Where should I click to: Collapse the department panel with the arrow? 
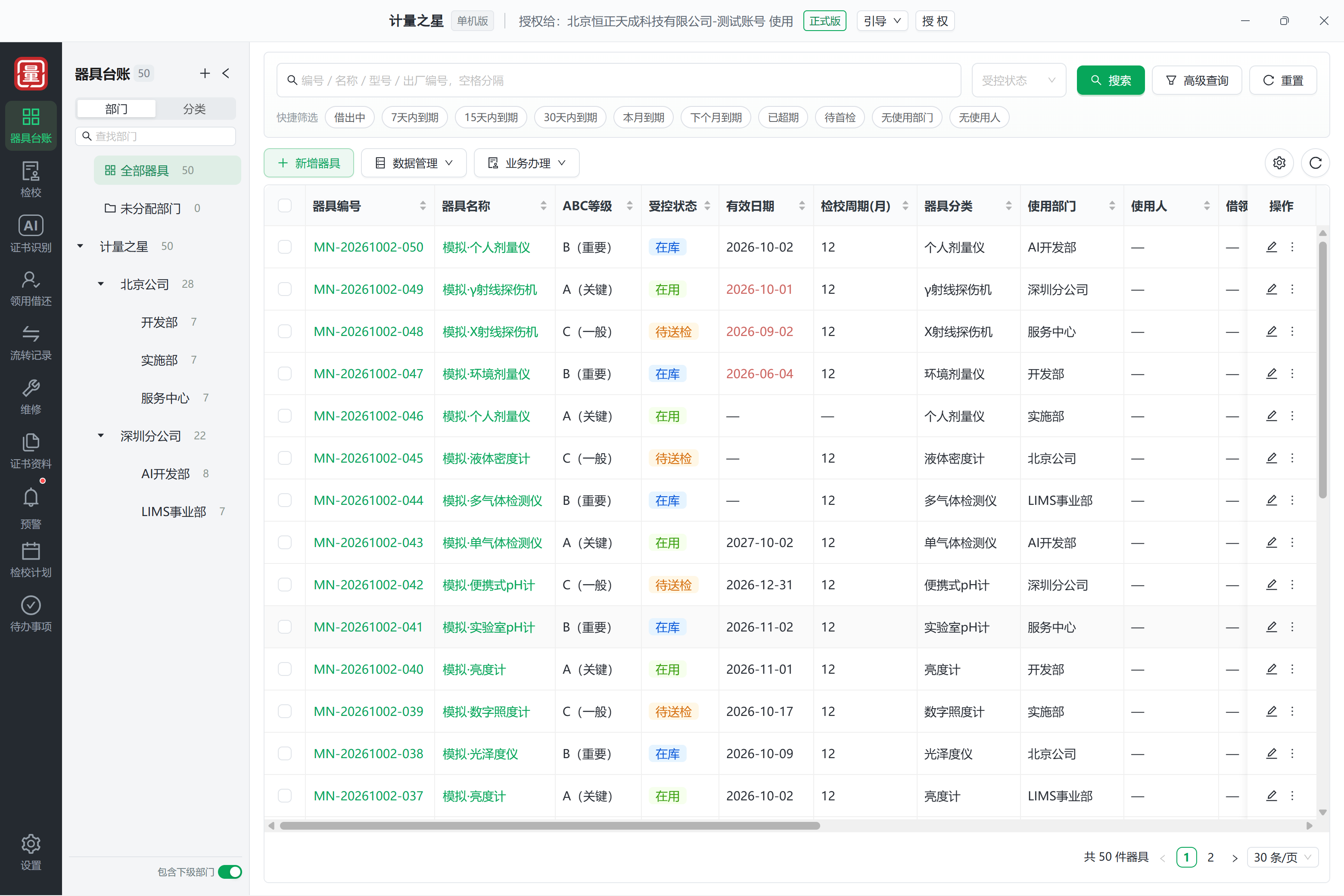coord(226,73)
